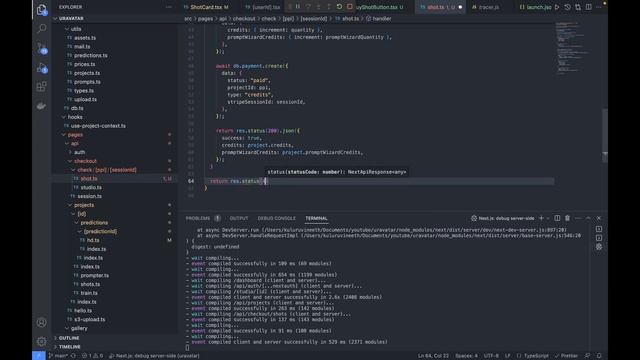Click the editor vertical scrollbar
The height and width of the screenshot is (360, 640).
tap(605, 135)
